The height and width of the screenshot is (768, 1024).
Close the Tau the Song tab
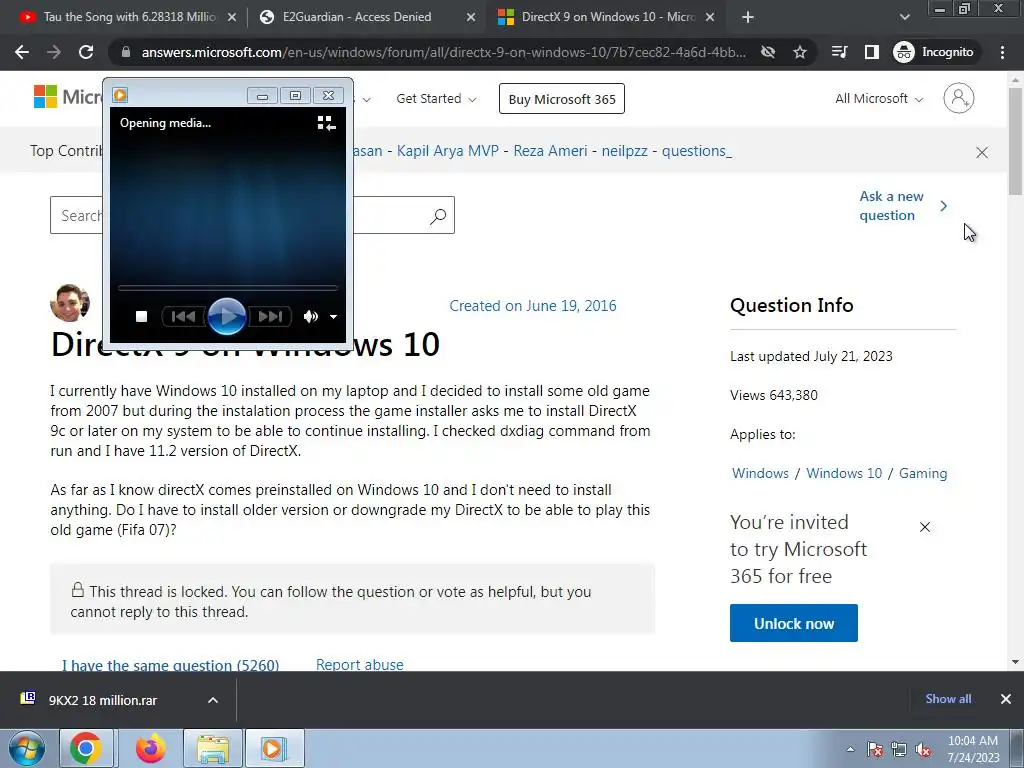click(x=231, y=18)
